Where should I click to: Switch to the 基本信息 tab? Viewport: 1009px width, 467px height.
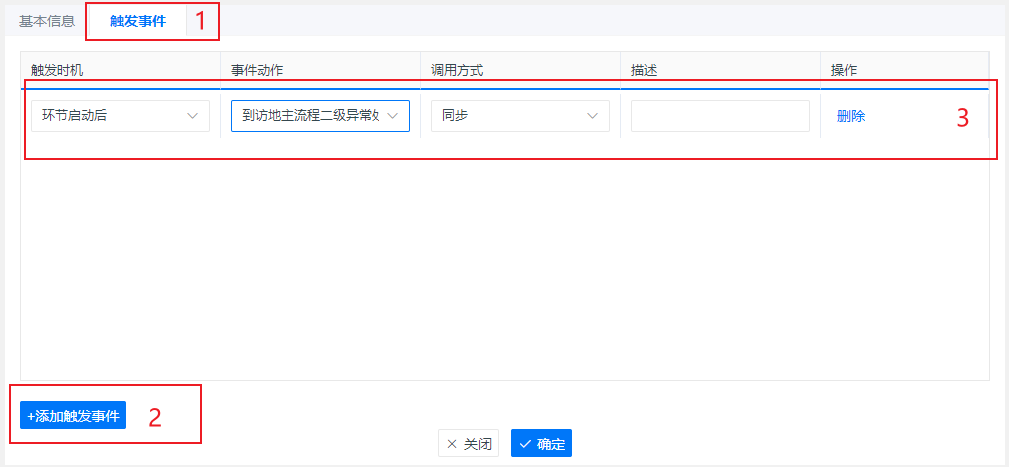(47, 21)
